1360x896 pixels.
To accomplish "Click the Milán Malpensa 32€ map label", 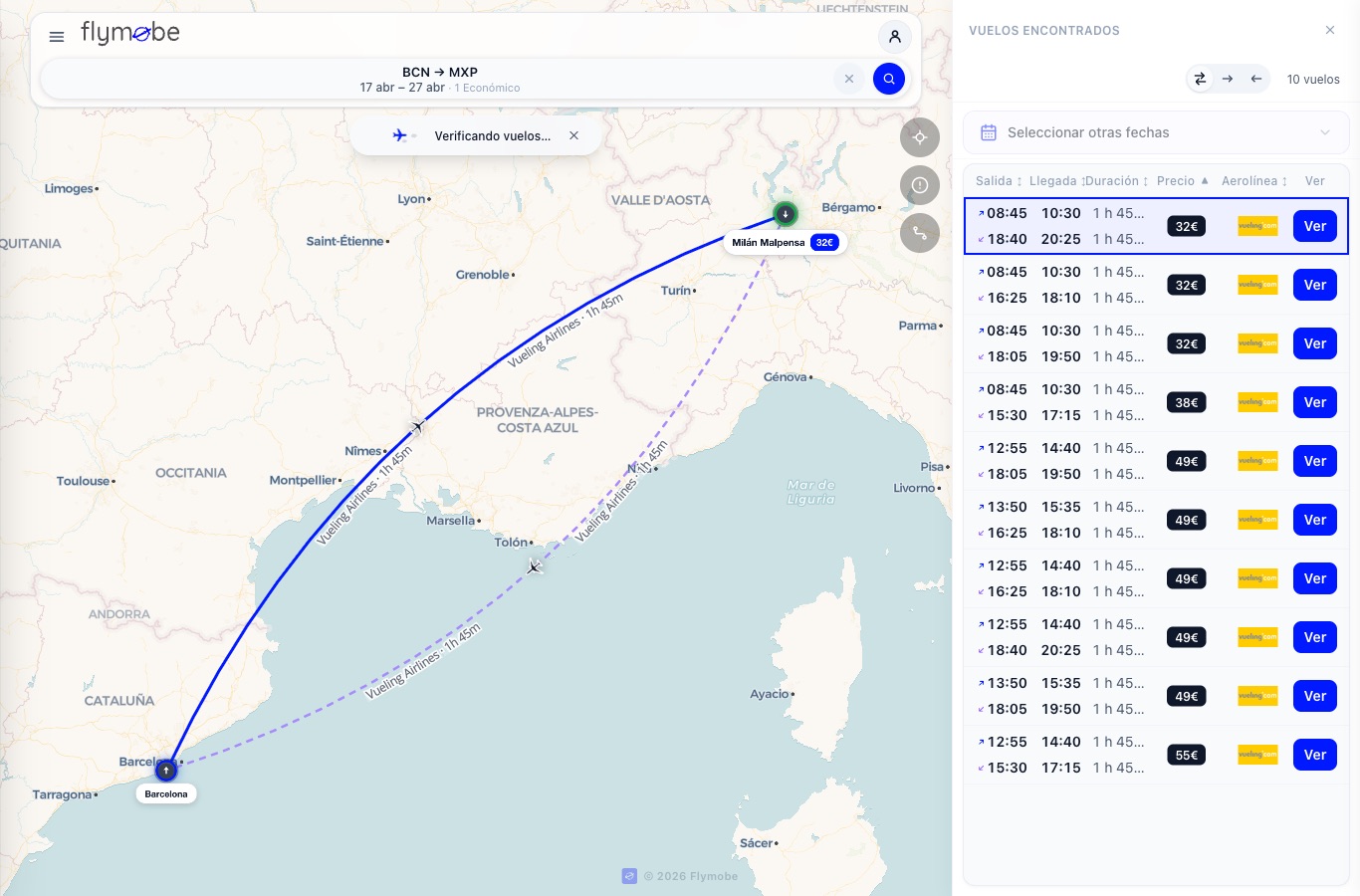I will (786, 242).
